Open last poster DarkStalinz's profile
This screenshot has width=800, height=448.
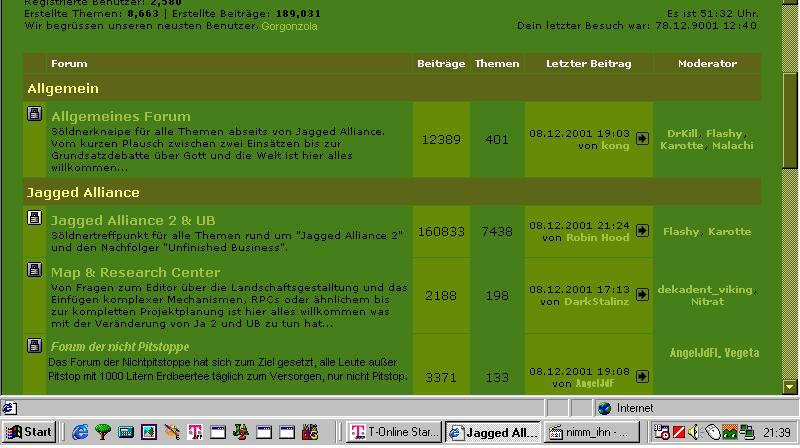click(596, 302)
